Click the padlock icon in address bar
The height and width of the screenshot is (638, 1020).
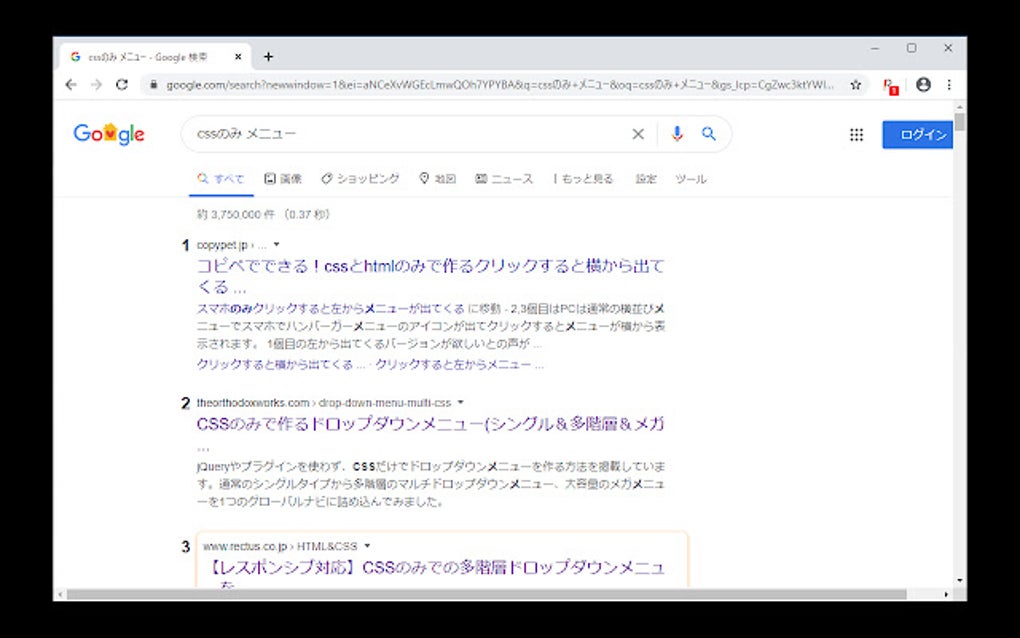[154, 85]
